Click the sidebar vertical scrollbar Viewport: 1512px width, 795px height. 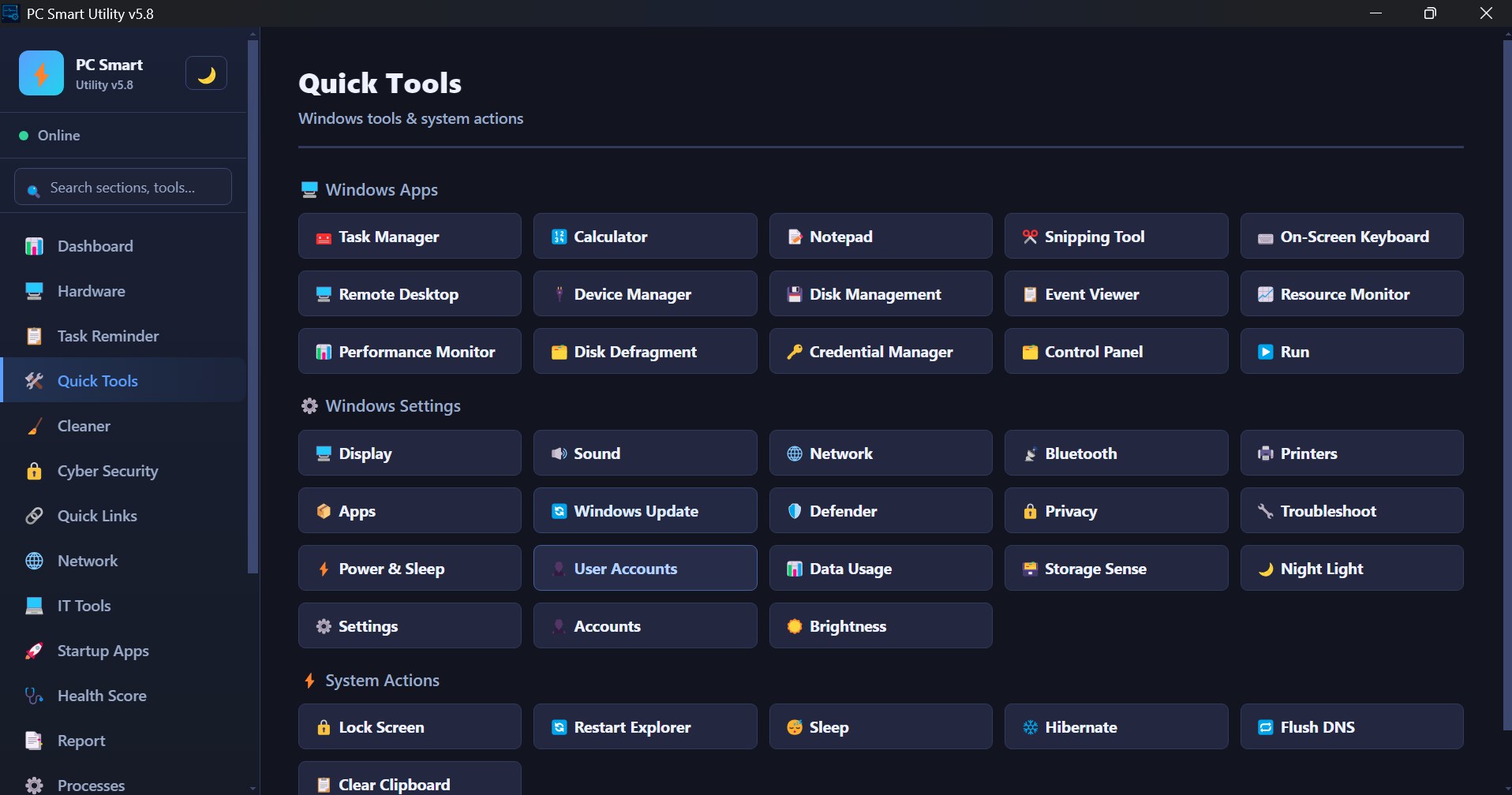pos(253,307)
